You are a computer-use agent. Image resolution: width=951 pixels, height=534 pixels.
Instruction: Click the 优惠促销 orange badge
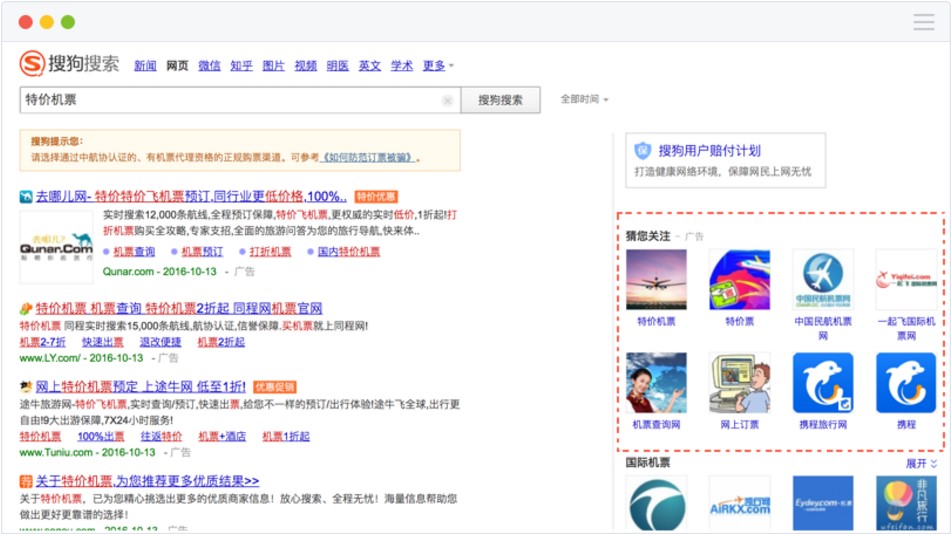275,387
